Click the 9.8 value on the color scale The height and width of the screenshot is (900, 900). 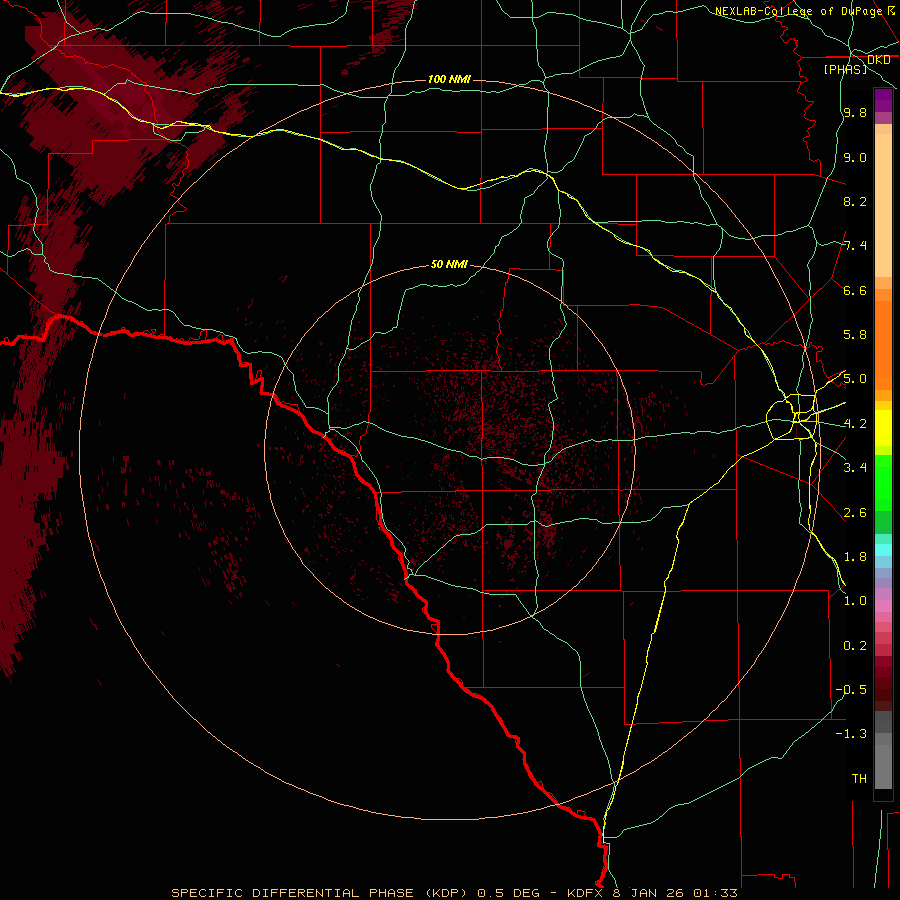tap(855, 112)
